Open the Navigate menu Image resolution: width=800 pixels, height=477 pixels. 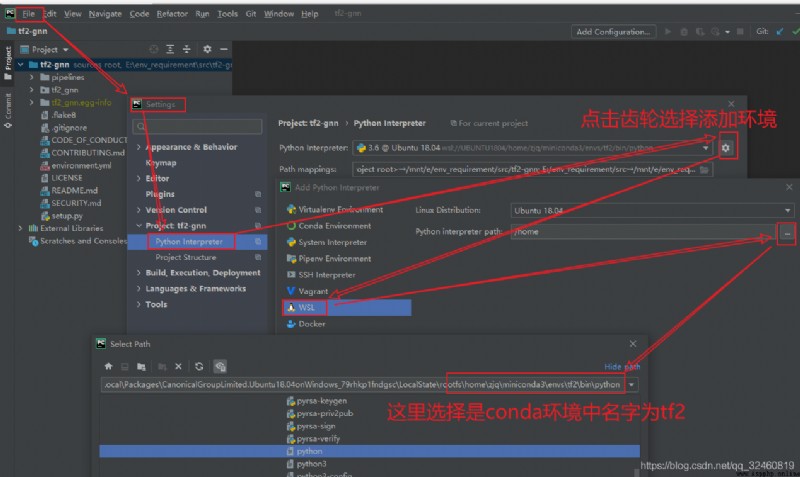click(x=105, y=14)
